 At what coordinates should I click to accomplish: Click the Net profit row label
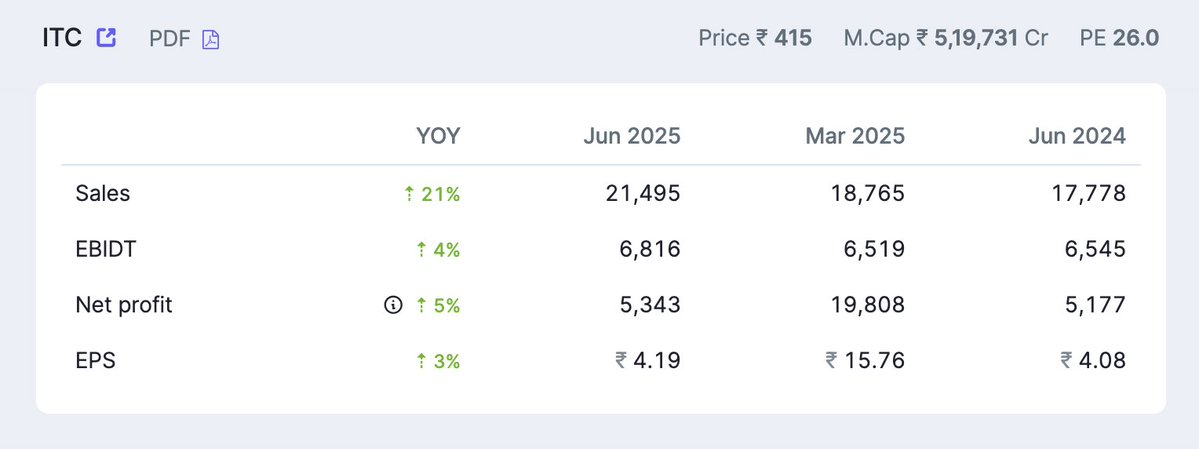(124, 305)
